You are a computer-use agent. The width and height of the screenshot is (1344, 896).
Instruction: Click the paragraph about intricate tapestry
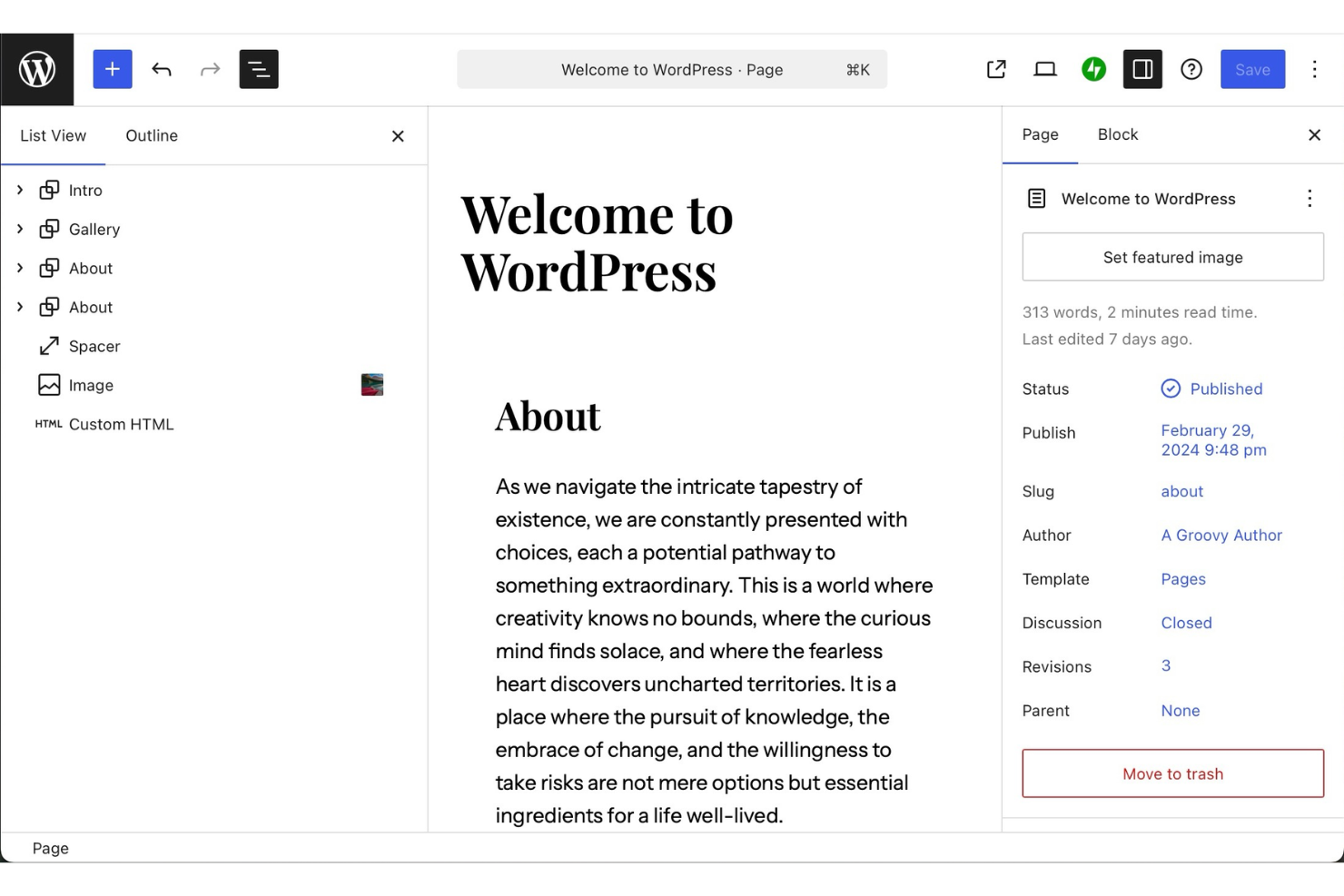coord(715,651)
